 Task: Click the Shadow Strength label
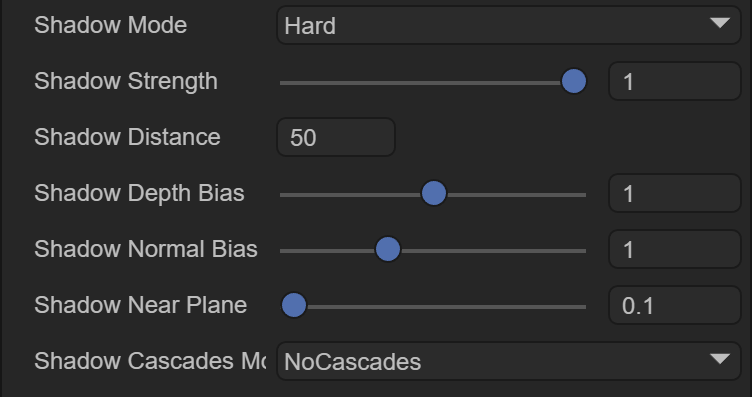[x=126, y=81]
